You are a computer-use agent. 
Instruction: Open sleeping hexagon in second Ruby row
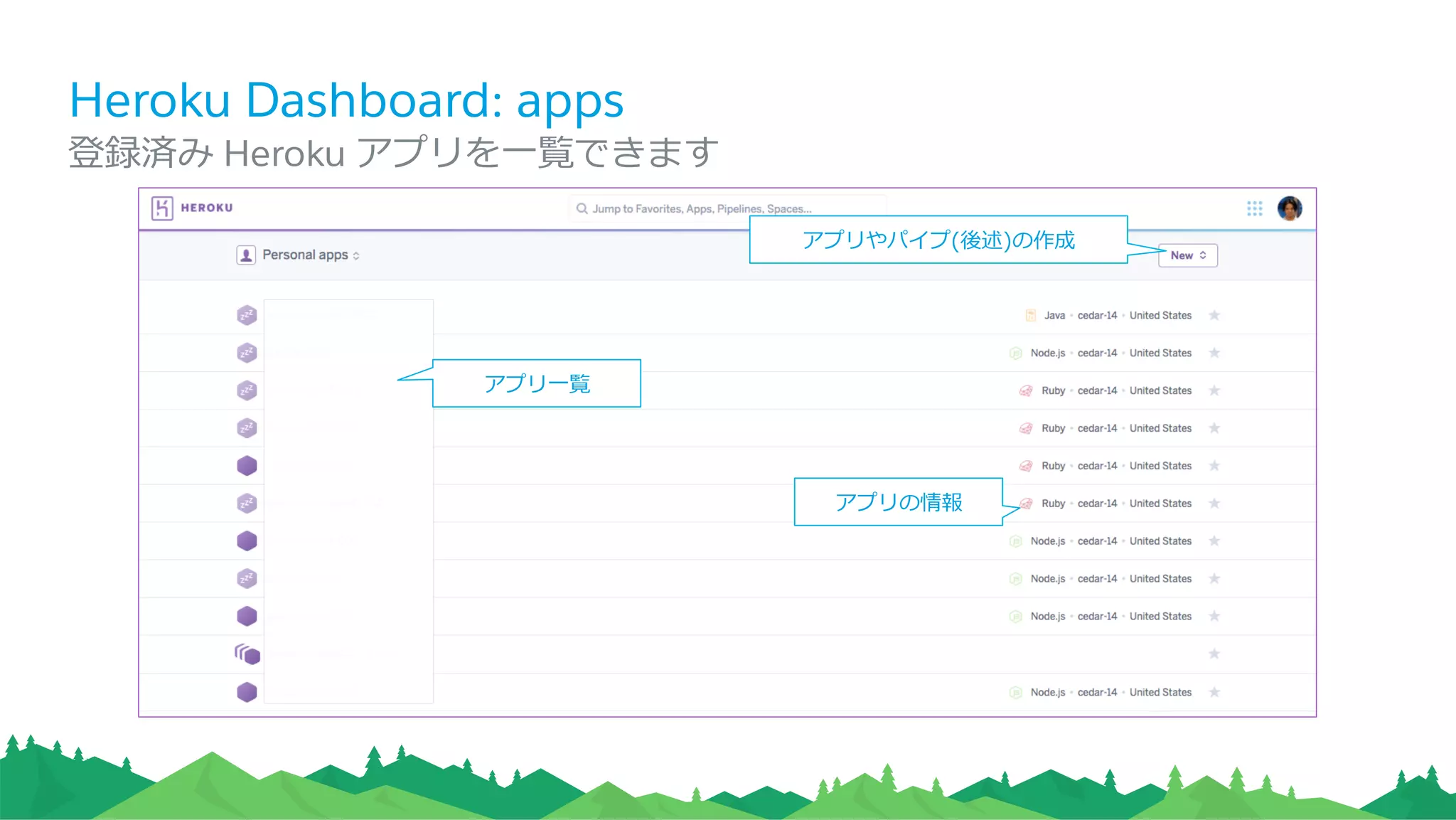(247, 428)
